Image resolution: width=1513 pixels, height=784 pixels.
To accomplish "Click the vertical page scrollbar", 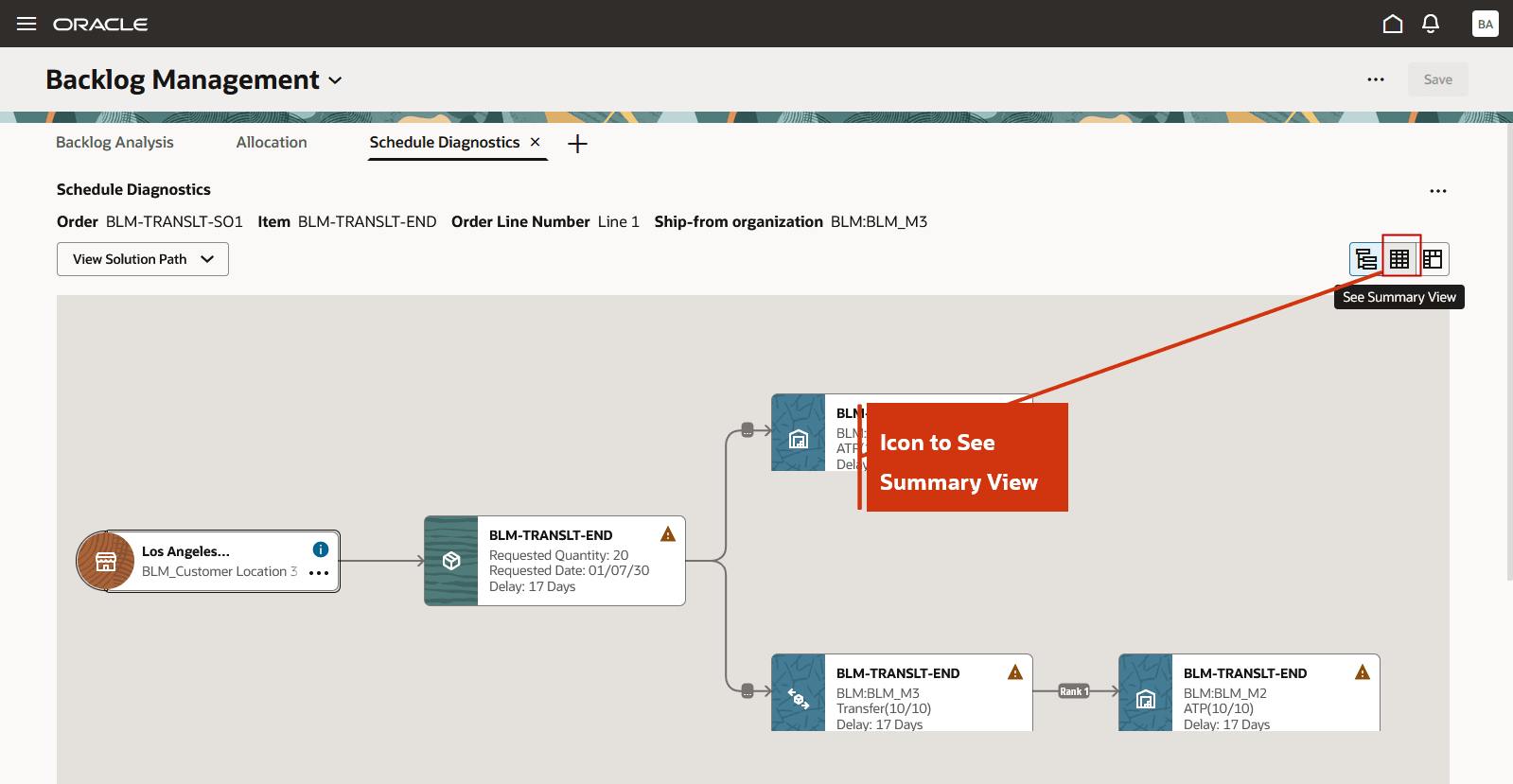I will pos(1509,352).
